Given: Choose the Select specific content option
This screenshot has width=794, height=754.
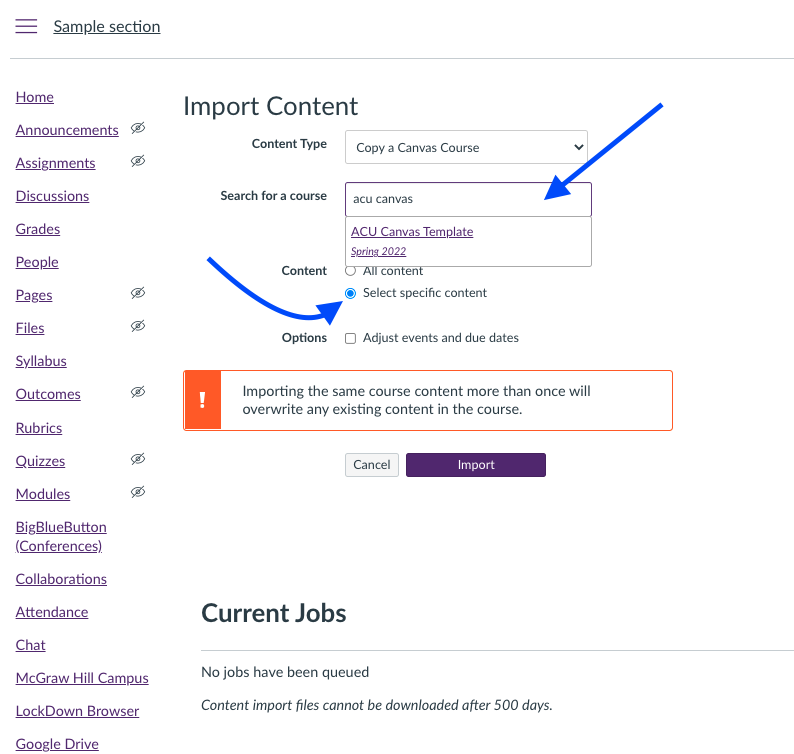Looking at the screenshot, I should coord(350,293).
